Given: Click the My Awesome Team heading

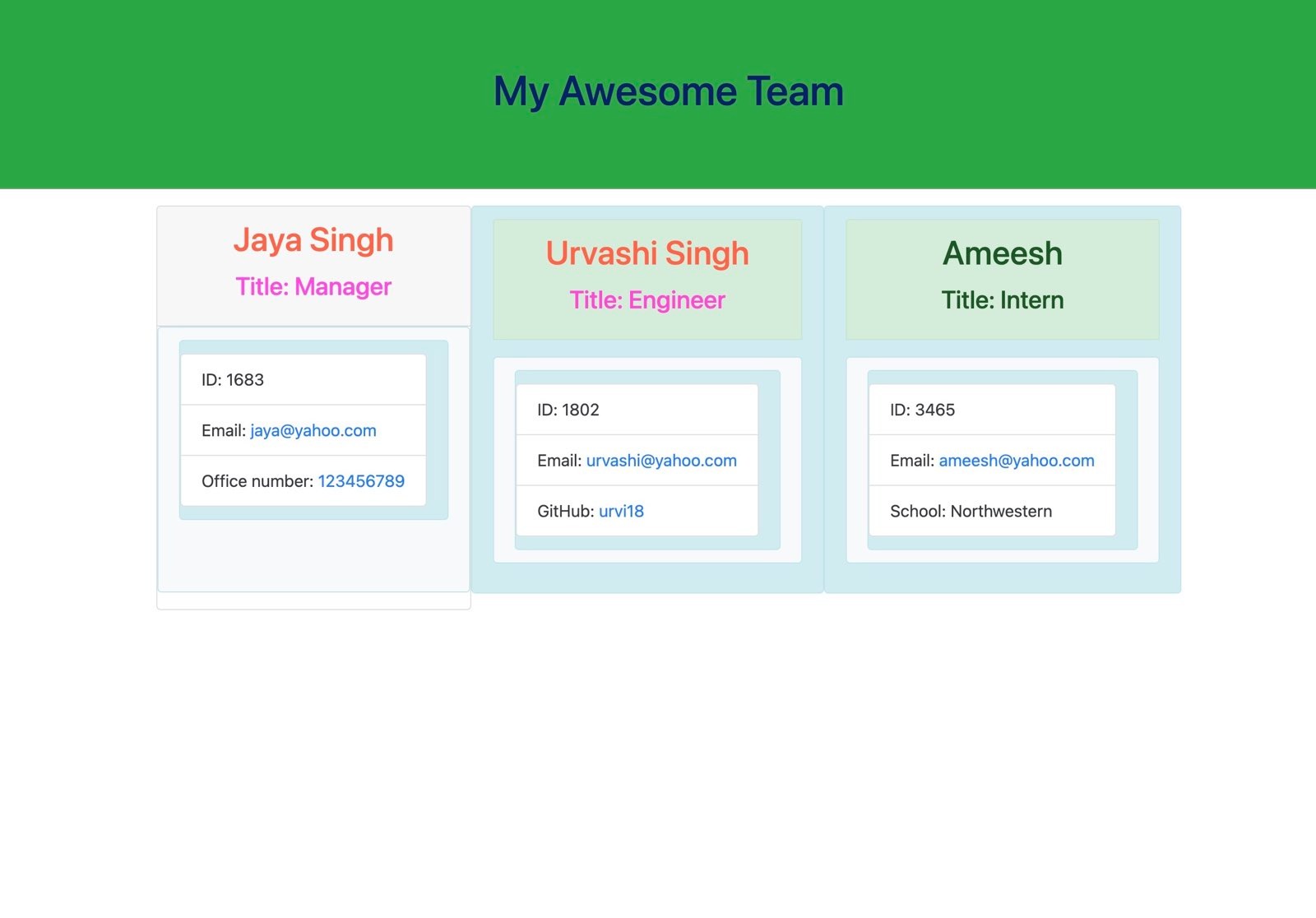Looking at the screenshot, I should 668,91.
